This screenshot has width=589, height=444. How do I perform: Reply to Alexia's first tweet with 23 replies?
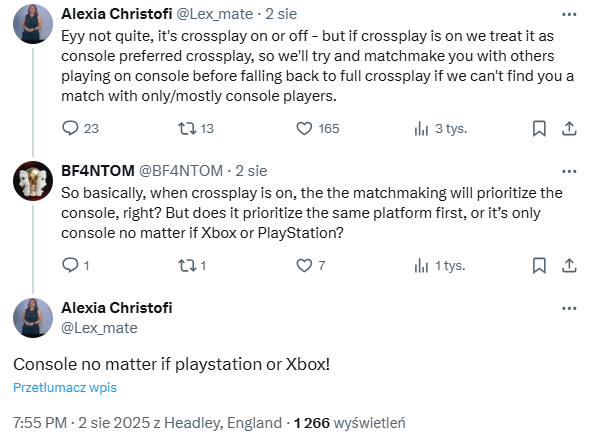pyautogui.click(x=80, y=128)
